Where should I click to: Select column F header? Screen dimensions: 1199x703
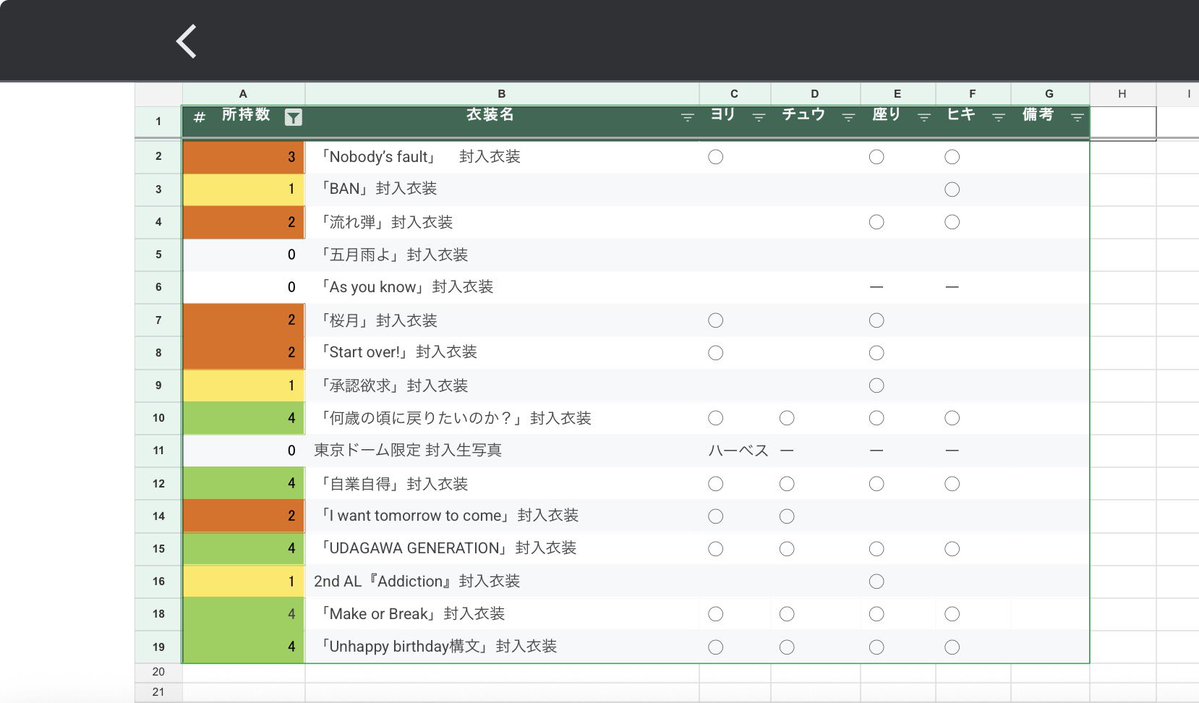(x=973, y=93)
